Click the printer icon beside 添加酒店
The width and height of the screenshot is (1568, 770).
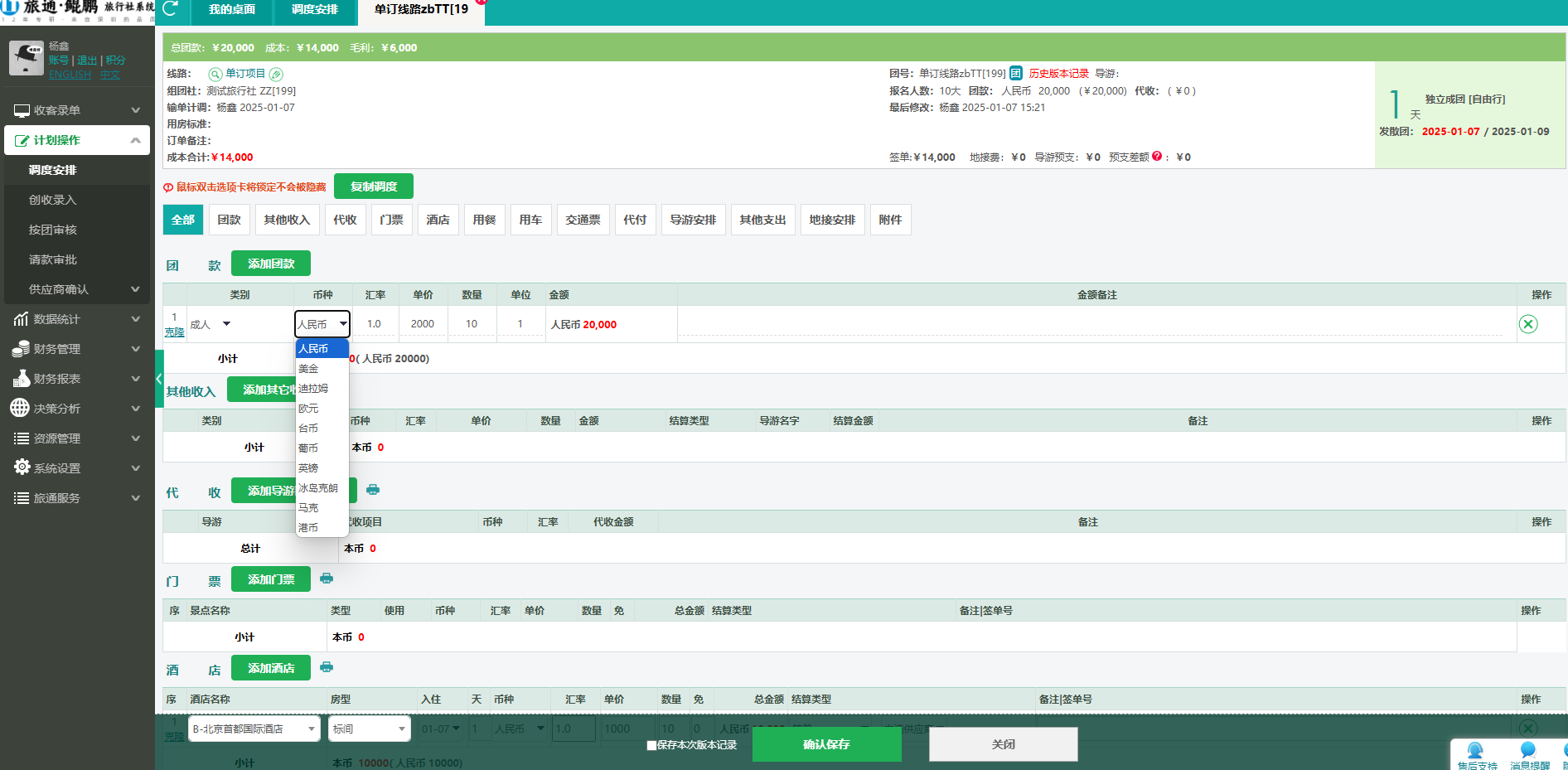327,667
